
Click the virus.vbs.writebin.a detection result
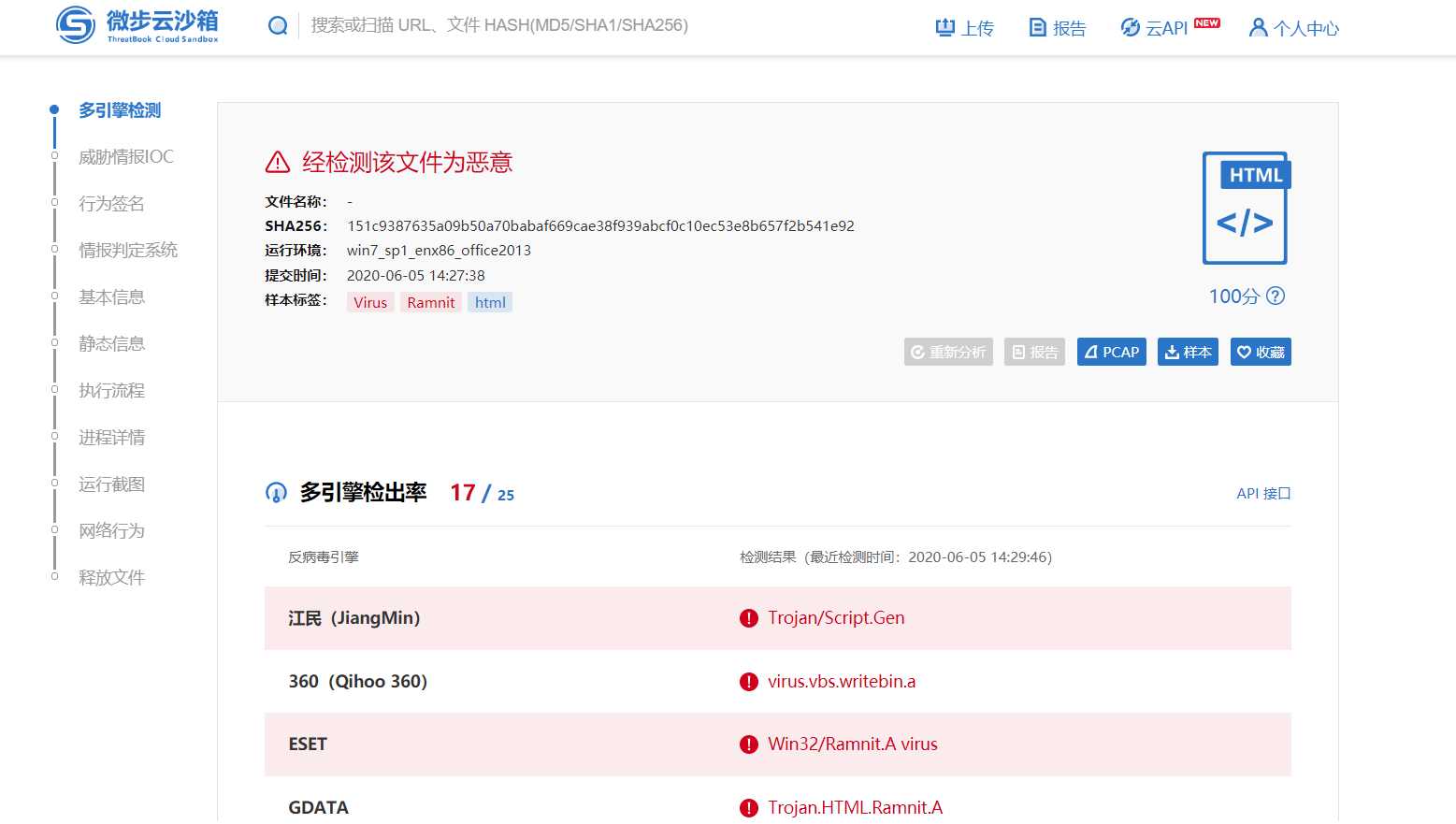click(842, 681)
